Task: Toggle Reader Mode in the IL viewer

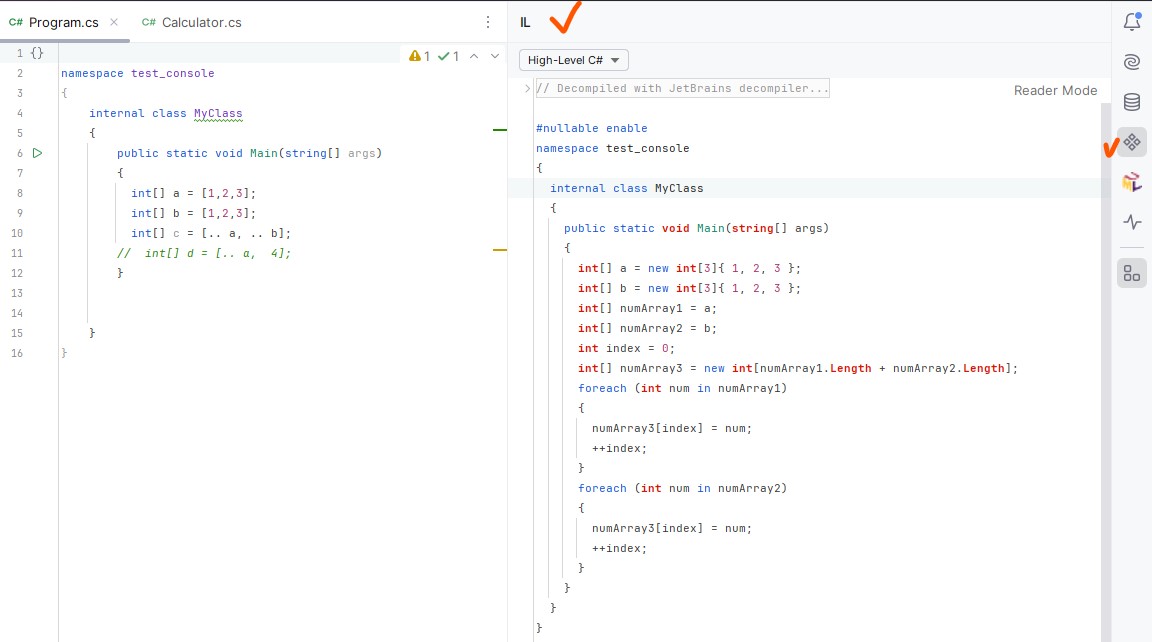Action: click(1055, 90)
